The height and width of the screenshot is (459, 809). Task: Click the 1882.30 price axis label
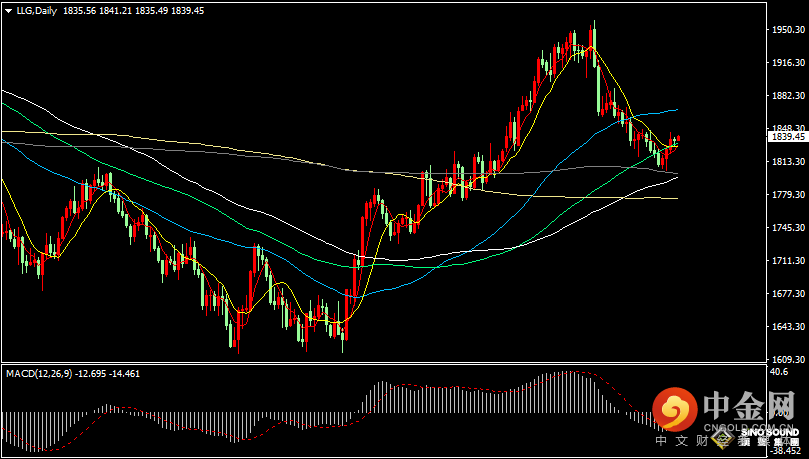(788, 96)
